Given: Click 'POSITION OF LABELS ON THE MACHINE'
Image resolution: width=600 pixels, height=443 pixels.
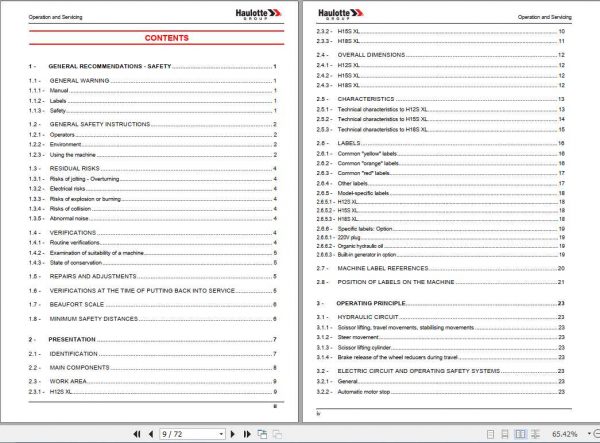Looking at the screenshot, I should [x=396, y=282].
